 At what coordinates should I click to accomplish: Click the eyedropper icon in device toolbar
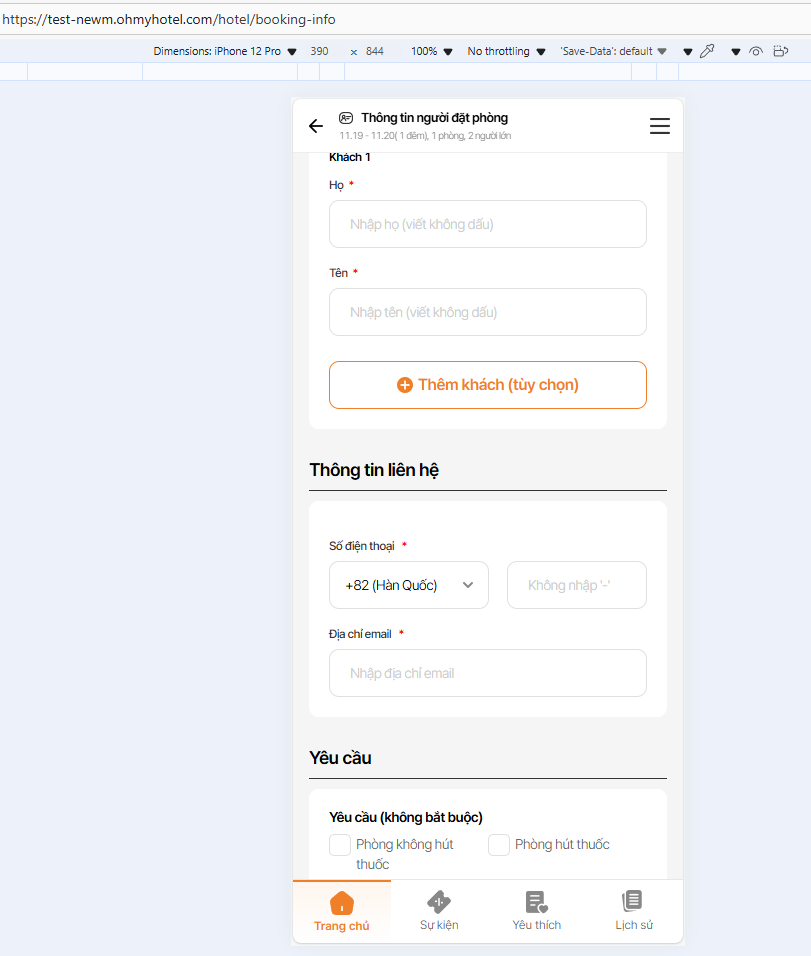pyautogui.click(x=707, y=51)
